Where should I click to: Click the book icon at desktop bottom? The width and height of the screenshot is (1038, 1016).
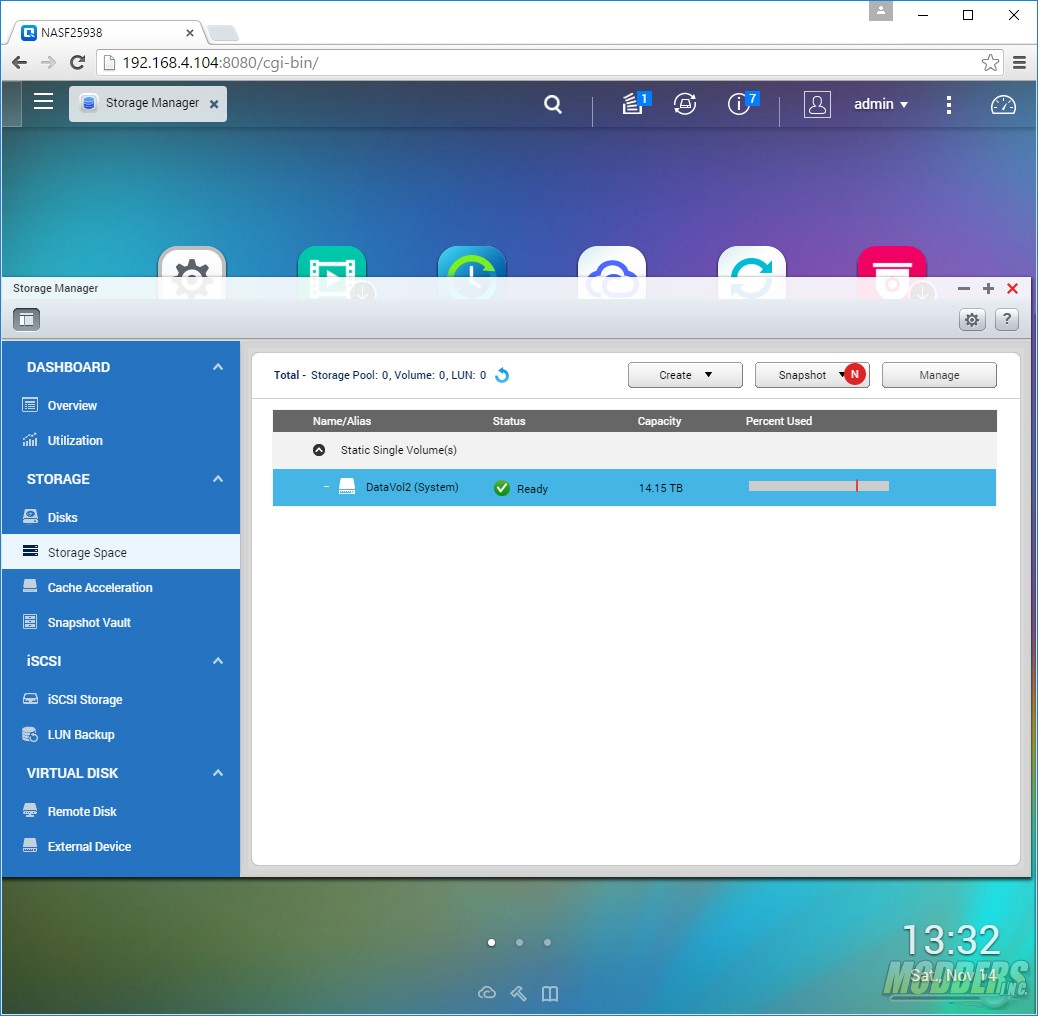pyautogui.click(x=550, y=993)
